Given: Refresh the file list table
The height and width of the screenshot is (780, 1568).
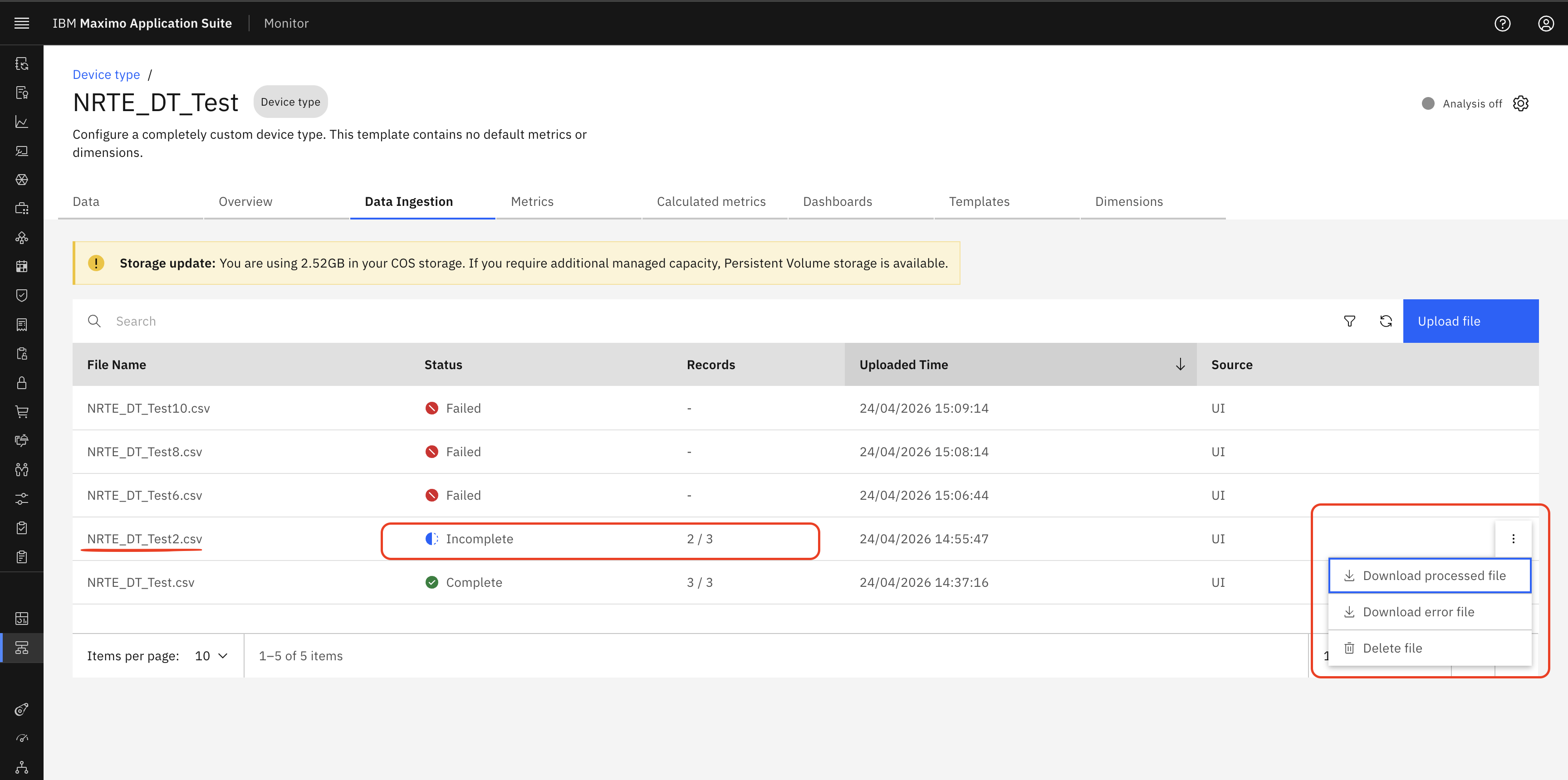Looking at the screenshot, I should coord(1386,321).
